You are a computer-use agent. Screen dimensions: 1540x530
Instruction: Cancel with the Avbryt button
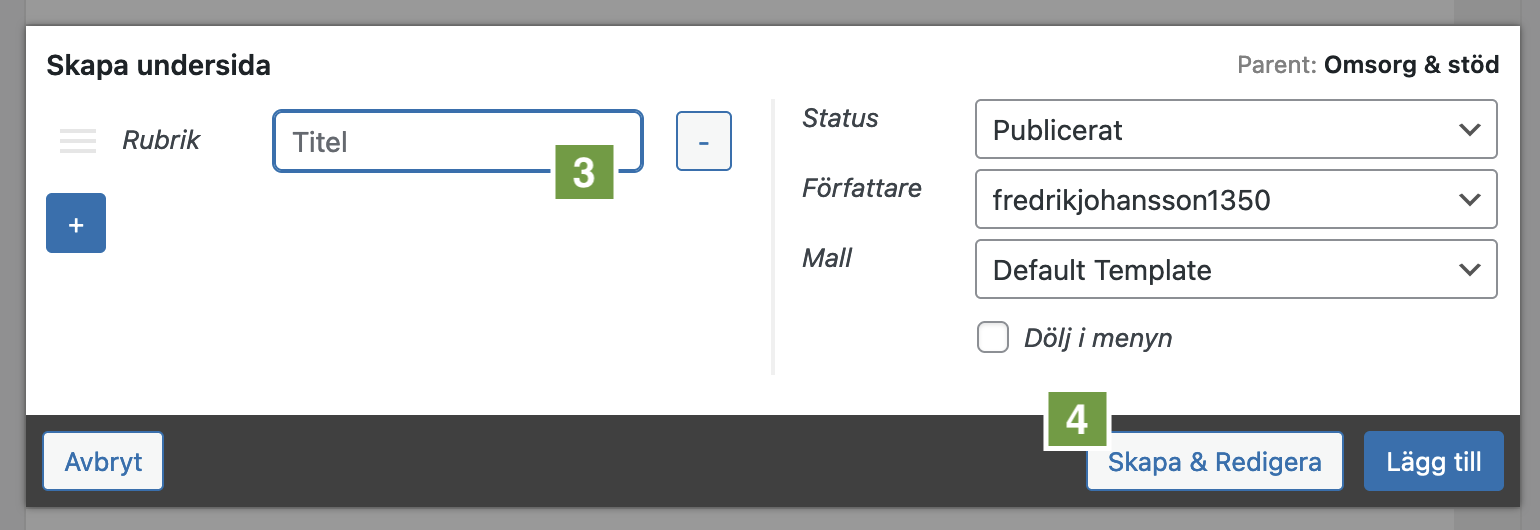pyautogui.click(x=103, y=462)
